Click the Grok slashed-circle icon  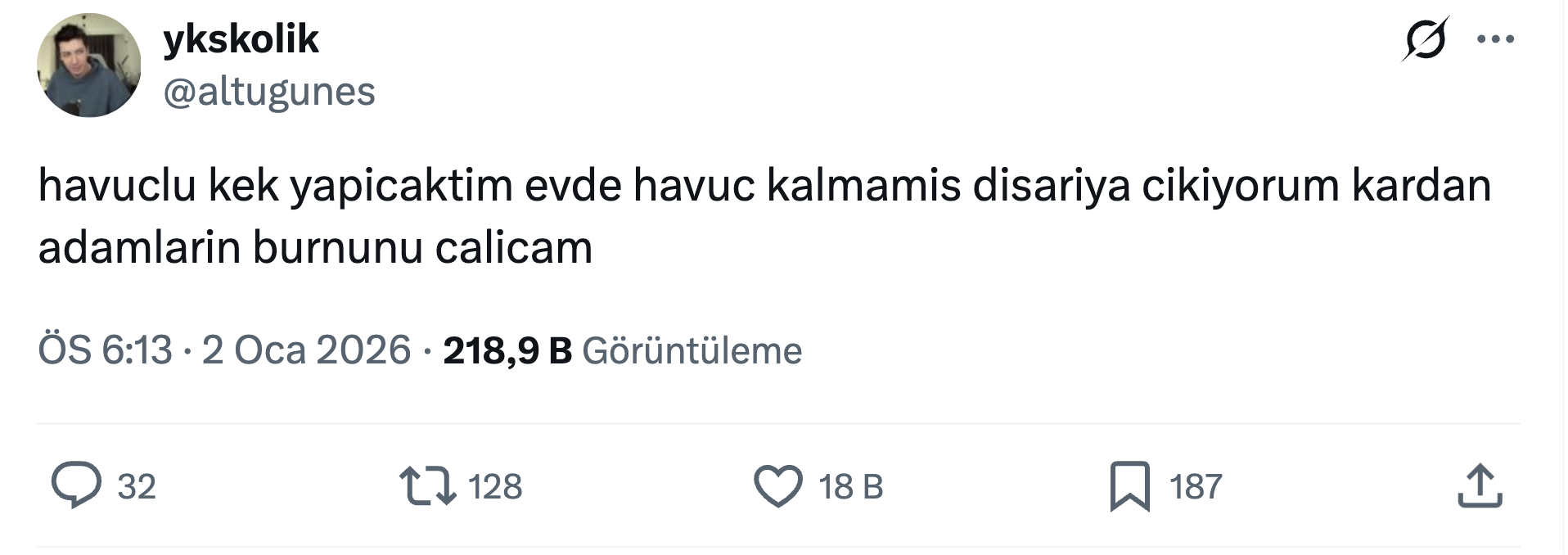(1425, 38)
